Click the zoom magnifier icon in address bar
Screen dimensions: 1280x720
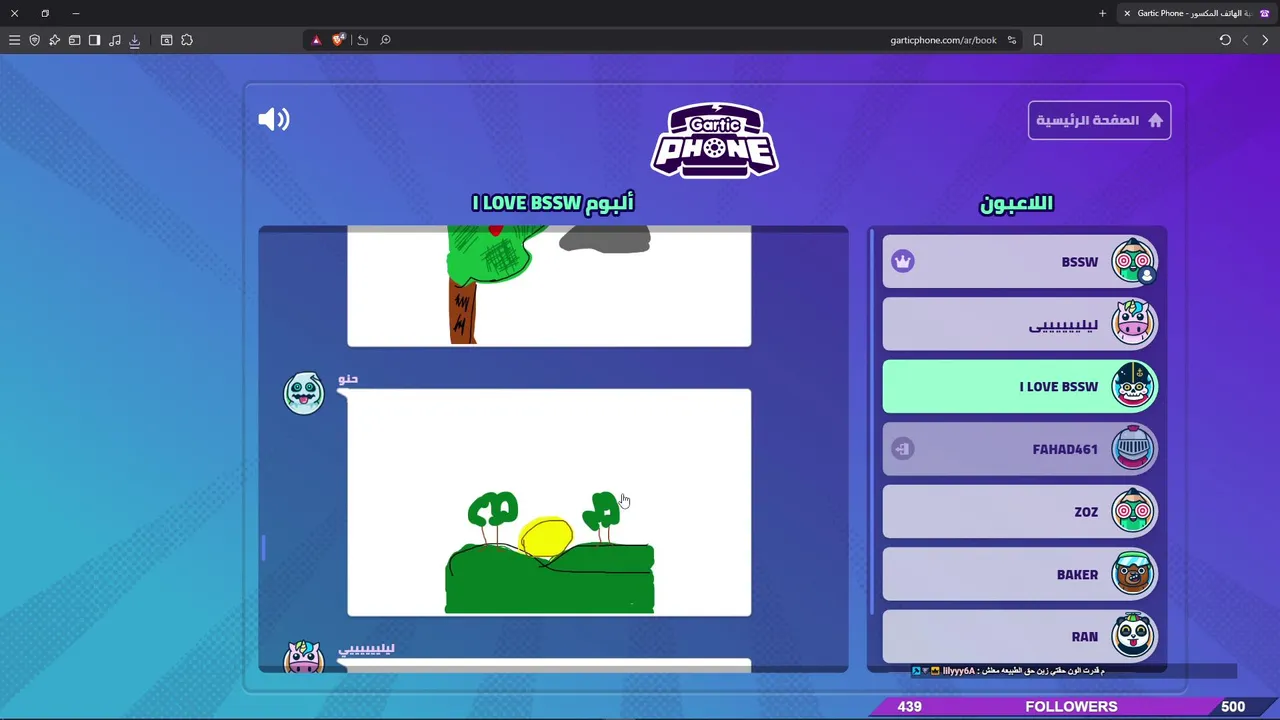pyautogui.click(x=385, y=40)
